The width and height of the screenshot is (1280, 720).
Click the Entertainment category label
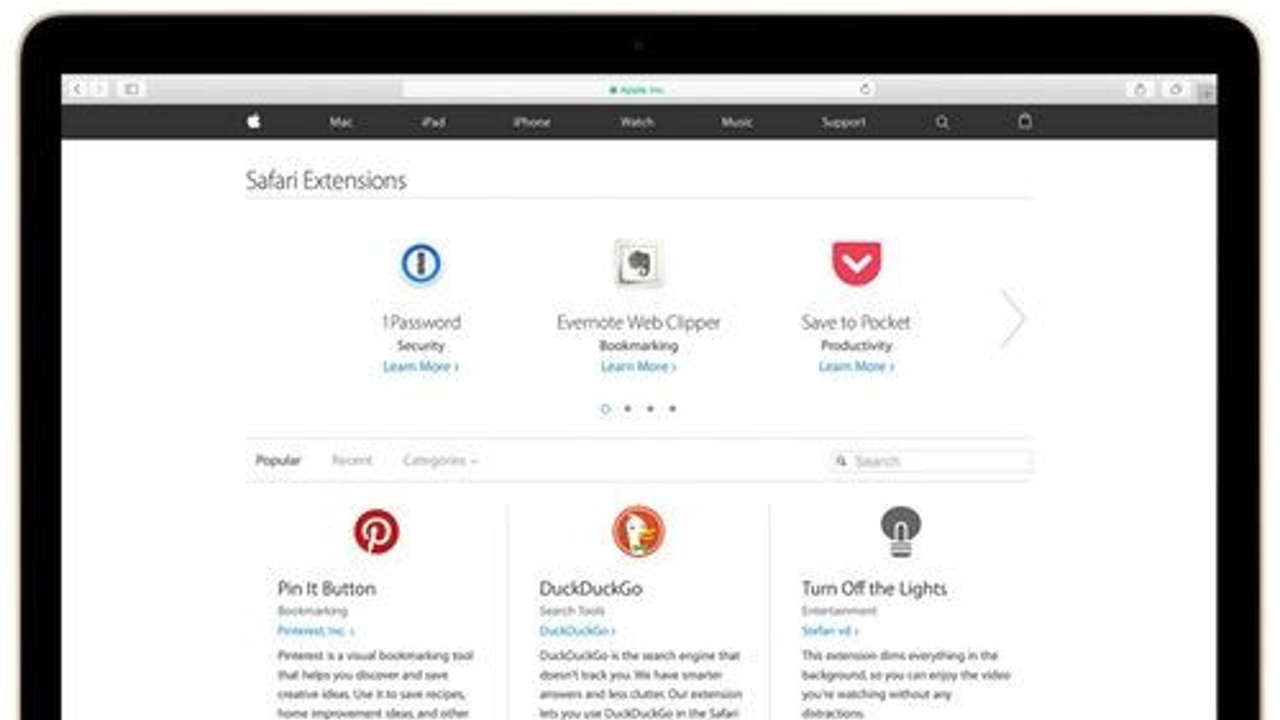click(x=839, y=611)
